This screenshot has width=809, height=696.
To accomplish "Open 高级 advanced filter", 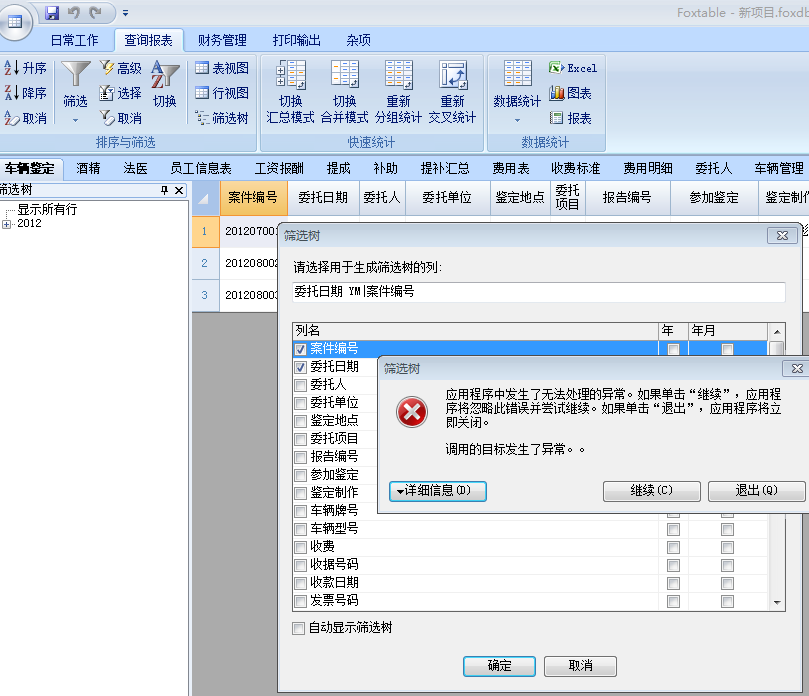I will coord(107,68).
